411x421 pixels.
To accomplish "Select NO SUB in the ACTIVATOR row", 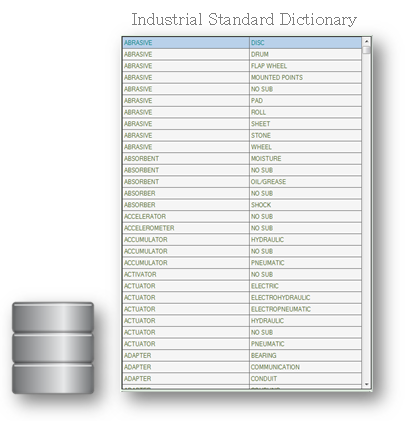I will [x=305, y=274].
